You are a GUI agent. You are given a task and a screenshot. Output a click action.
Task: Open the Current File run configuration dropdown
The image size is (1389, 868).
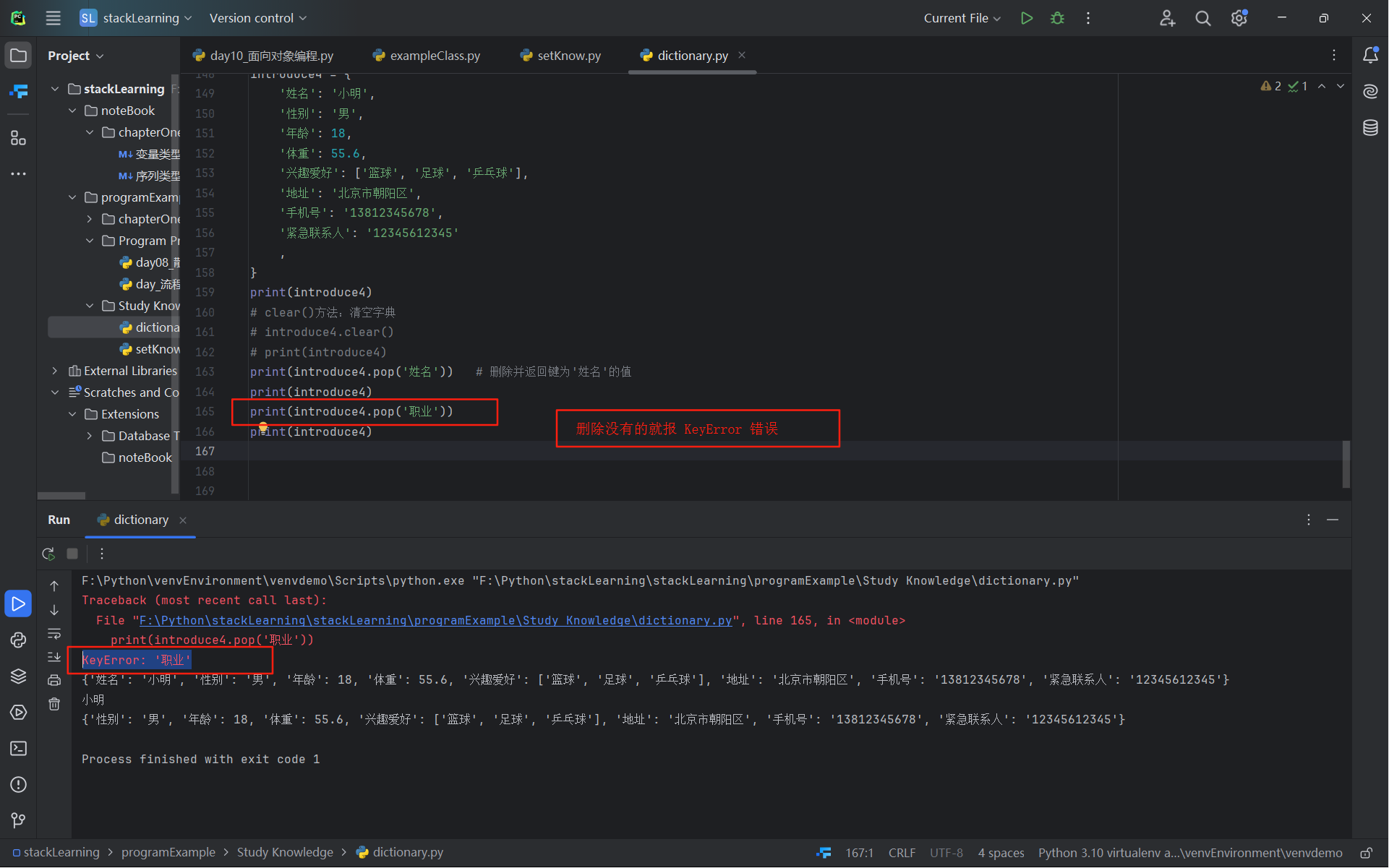pyautogui.click(x=962, y=18)
